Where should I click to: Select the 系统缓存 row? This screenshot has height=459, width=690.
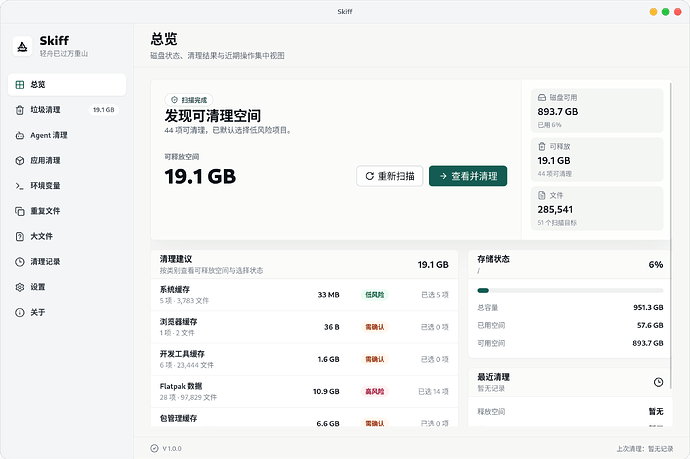[304, 295]
